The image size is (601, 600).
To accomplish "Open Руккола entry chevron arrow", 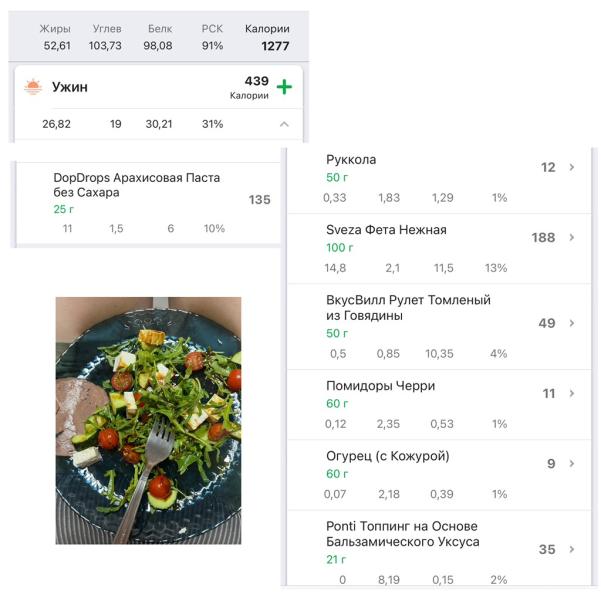I will pos(571,167).
